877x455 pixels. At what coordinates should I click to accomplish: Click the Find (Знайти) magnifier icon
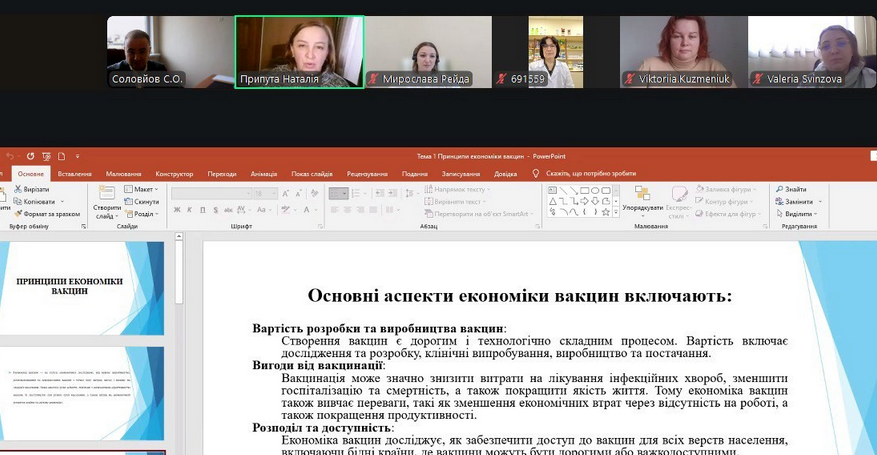tap(780, 189)
